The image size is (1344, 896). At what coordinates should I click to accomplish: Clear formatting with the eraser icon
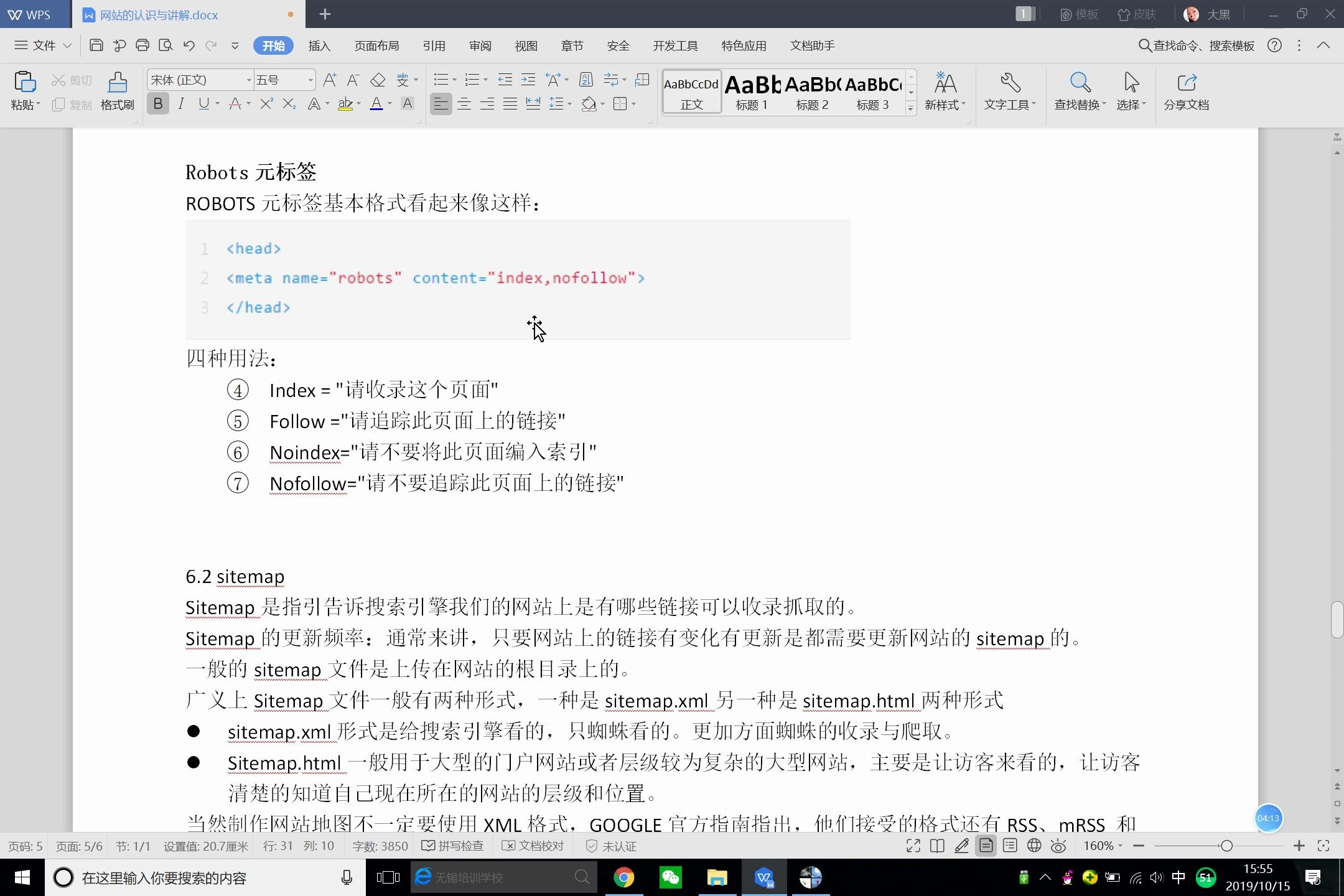(378, 80)
